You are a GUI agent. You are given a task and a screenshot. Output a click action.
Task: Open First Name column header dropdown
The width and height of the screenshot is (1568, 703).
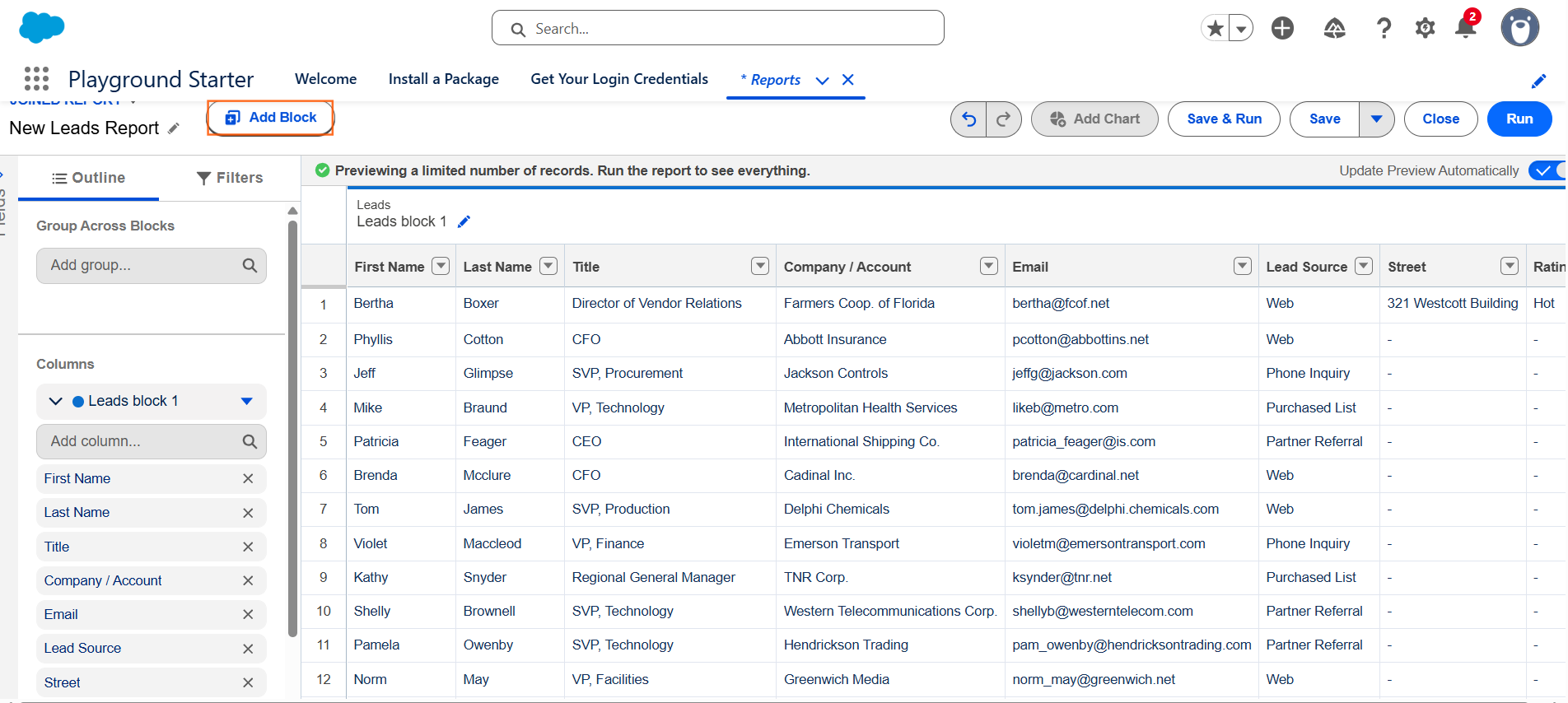click(x=441, y=266)
